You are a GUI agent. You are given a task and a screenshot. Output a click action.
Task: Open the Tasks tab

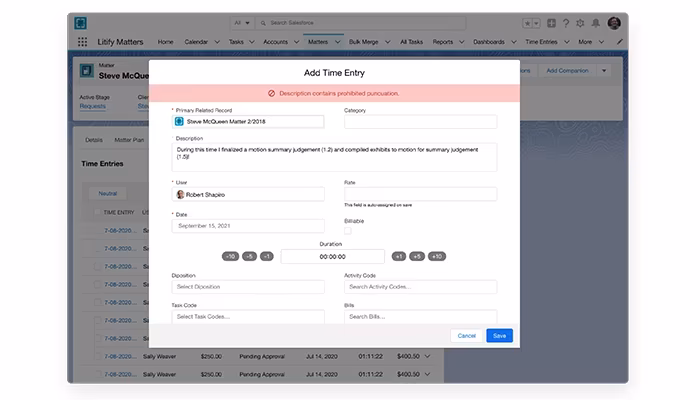pyautogui.click(x=236, y=42)
